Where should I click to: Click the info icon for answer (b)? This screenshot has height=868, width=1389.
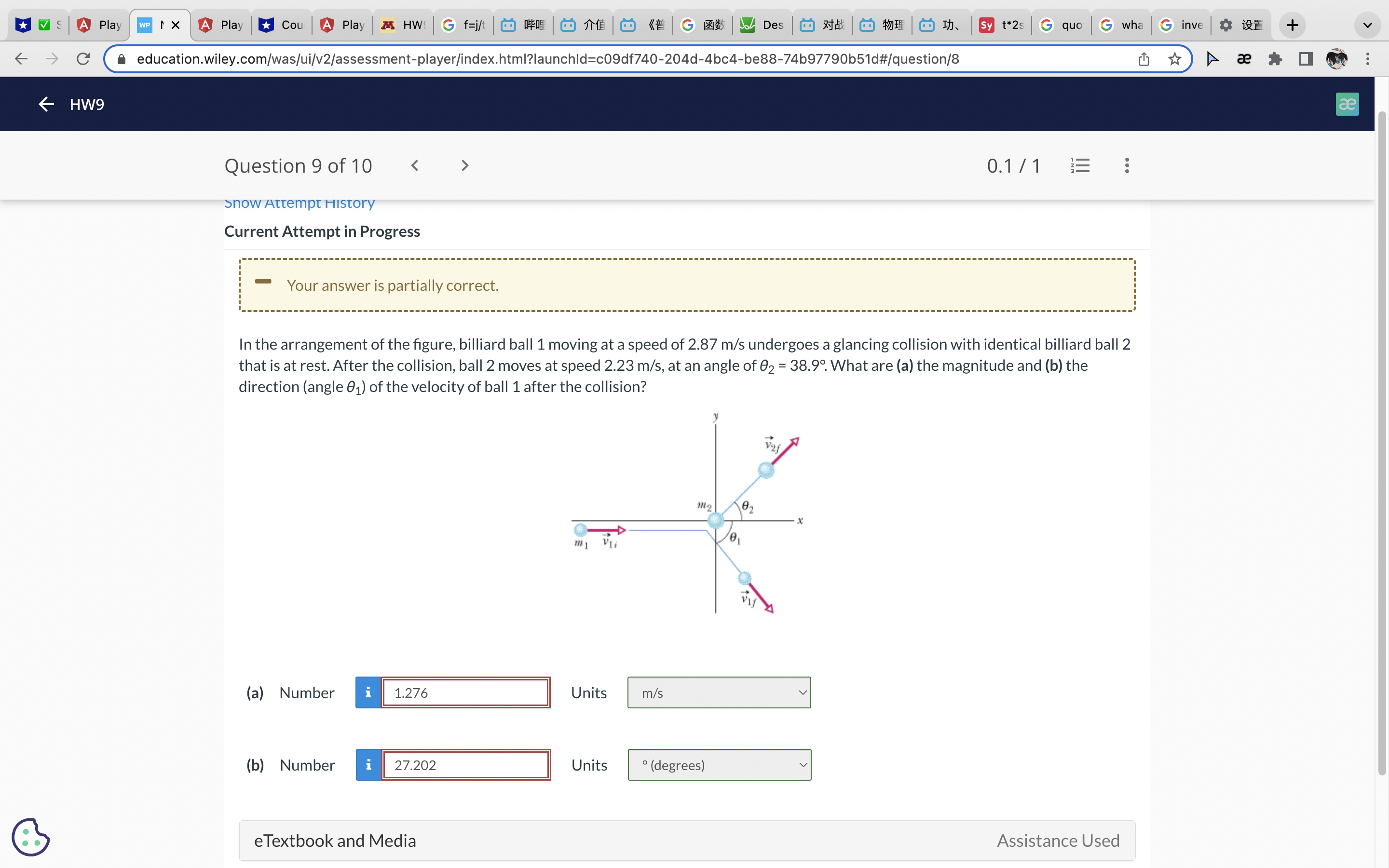click(x=368, y=765)
